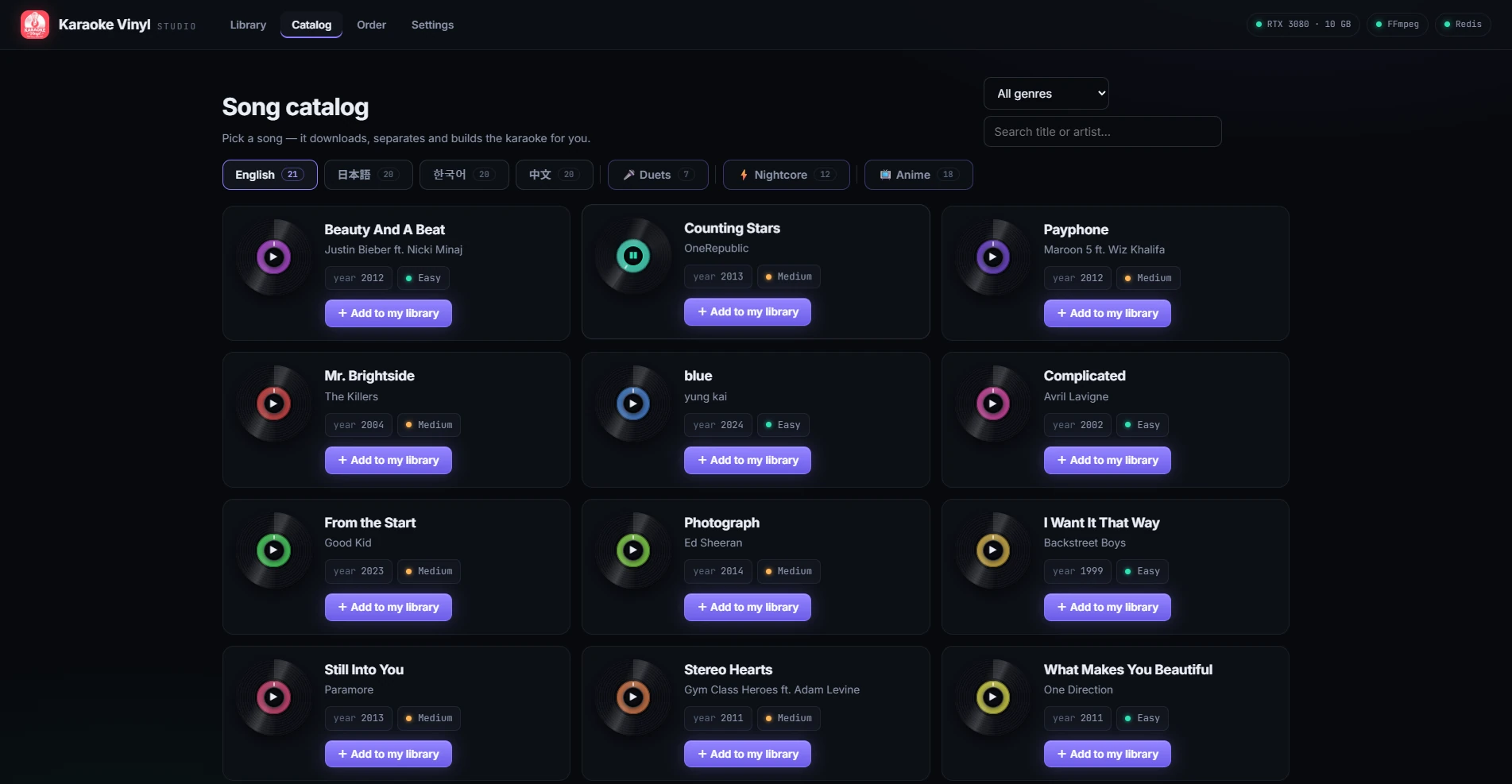Show the Duets category

coord(658,175)
